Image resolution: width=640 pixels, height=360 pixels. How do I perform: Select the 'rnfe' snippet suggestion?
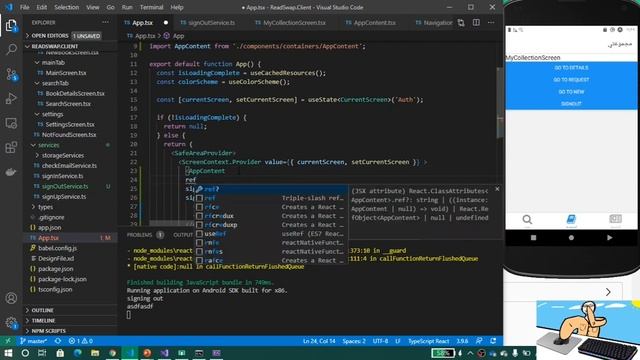click(271, 243)
